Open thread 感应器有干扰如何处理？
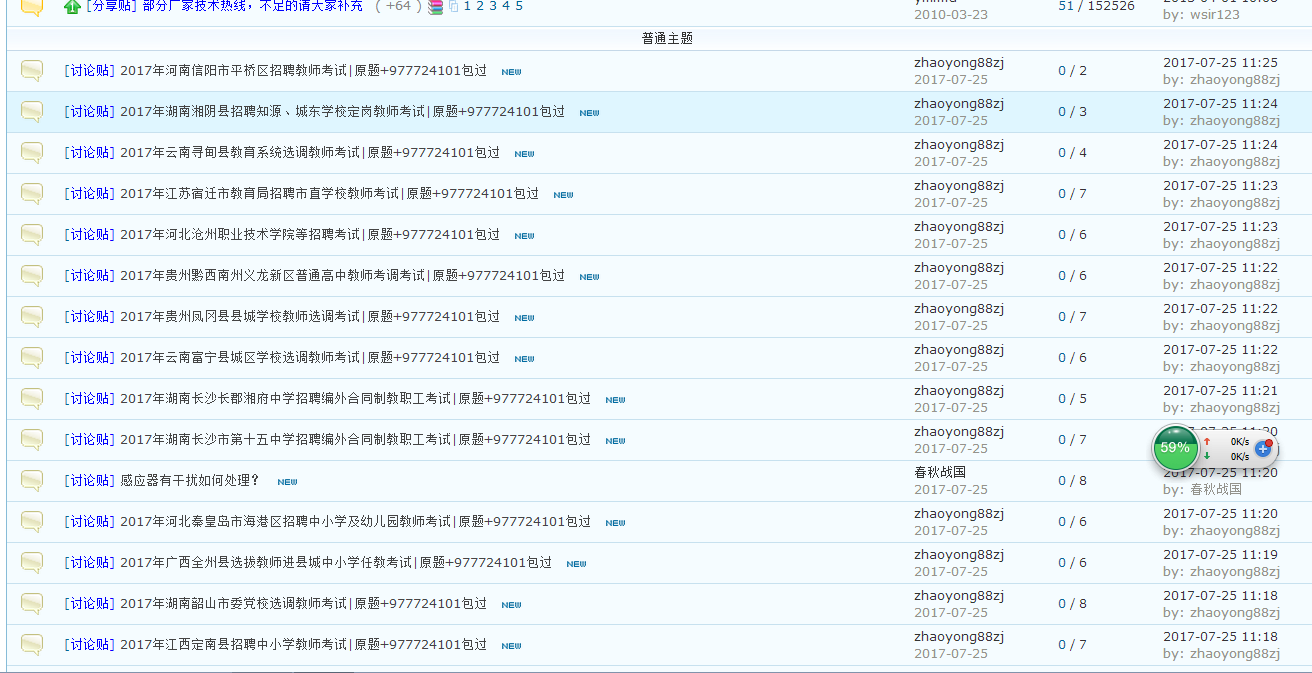This screenshot has width=1312, height=673. point(190,481)
